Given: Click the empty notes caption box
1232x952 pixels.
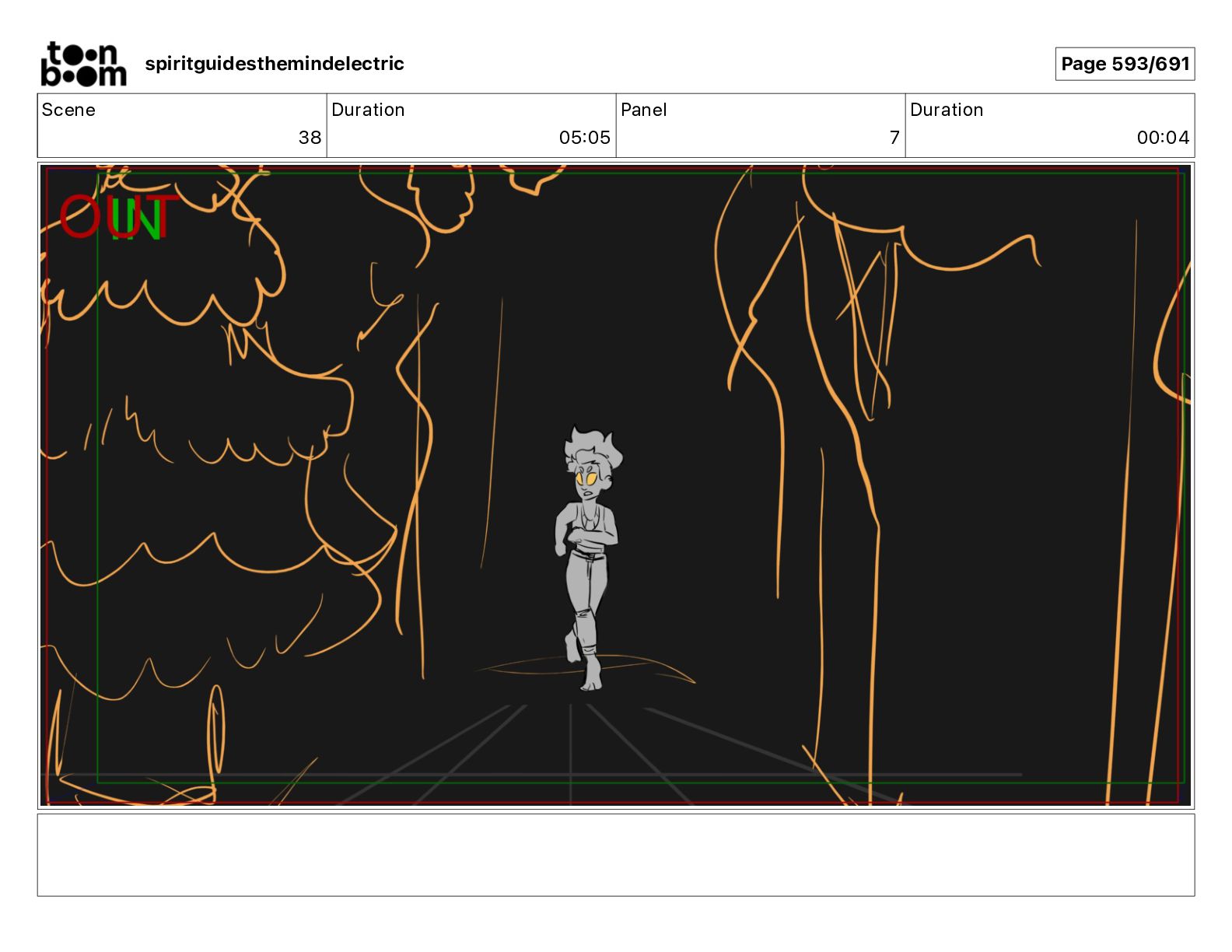Looking at the screenshot, I should click(x=615, y=855).
